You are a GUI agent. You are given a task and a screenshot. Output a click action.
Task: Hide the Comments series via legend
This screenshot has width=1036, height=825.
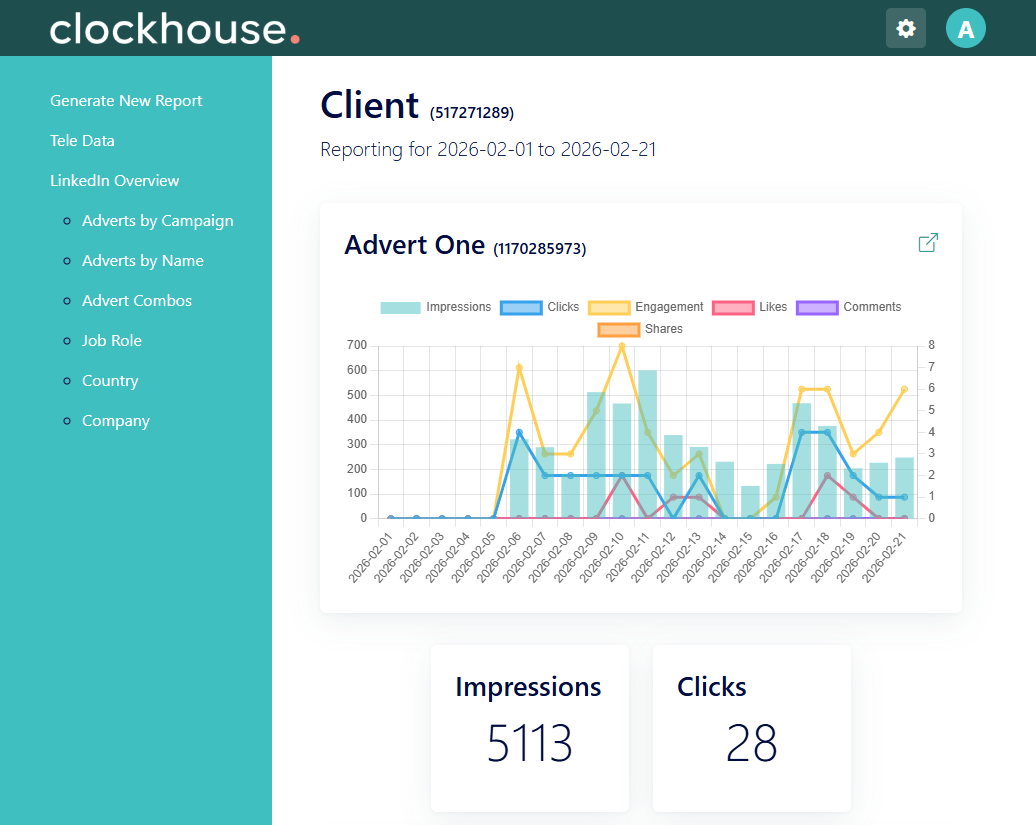[848, 307]
